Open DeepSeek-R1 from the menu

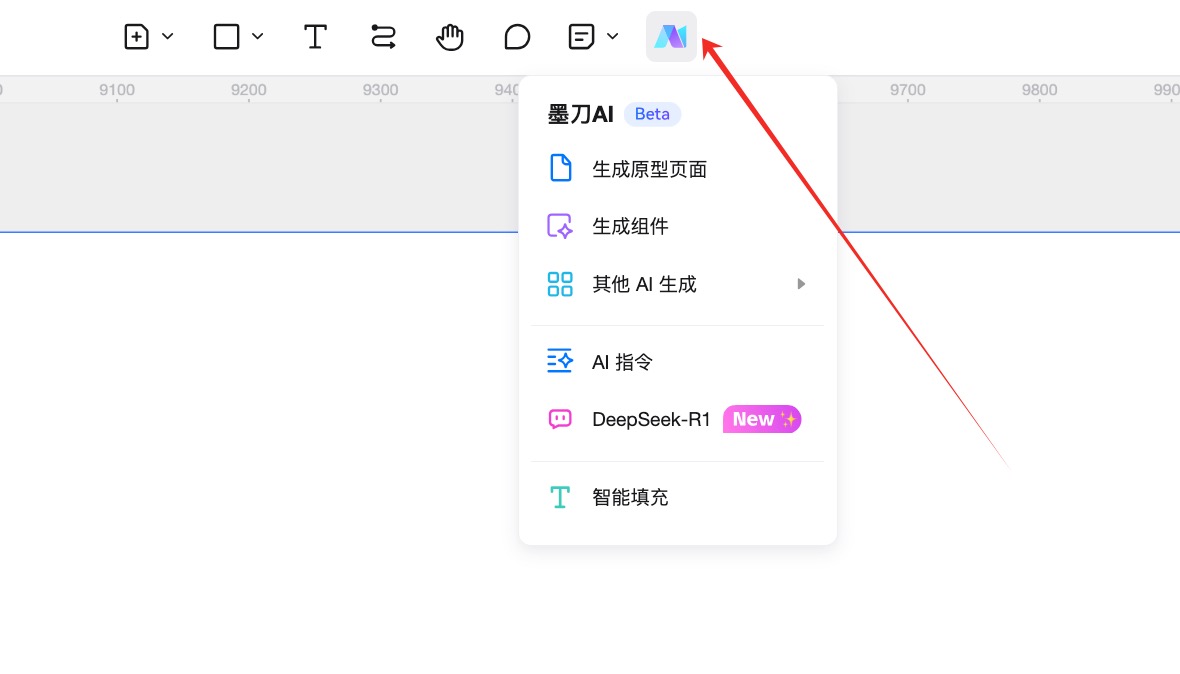pyautogui.click(x=677, y=419)
